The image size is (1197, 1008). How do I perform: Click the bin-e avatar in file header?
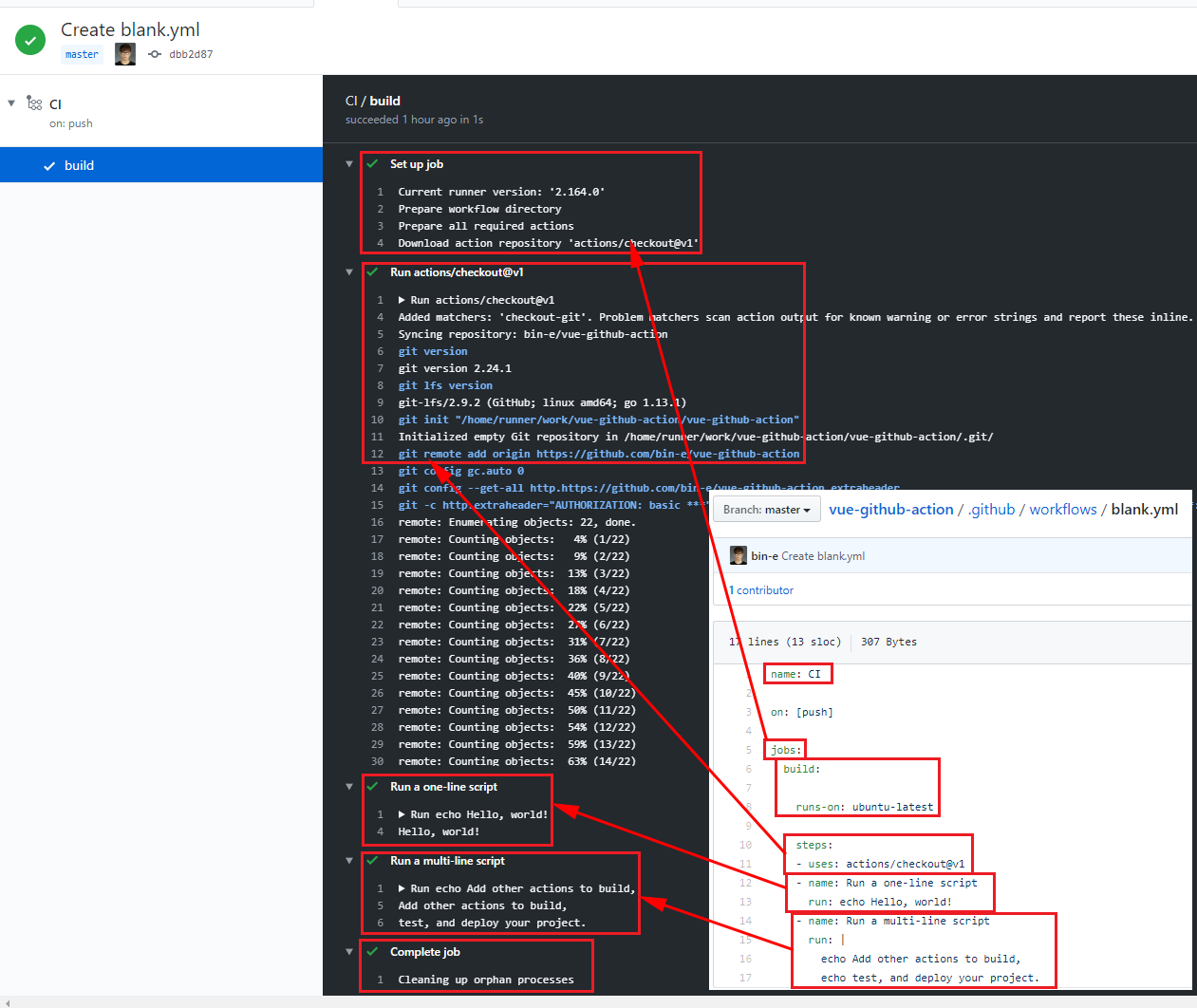pyautogui.click(x=739, y=555)
